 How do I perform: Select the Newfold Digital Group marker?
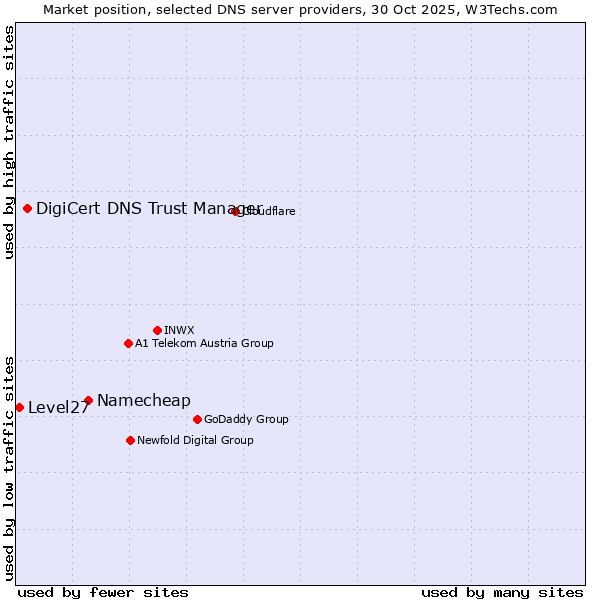(131, 440)
